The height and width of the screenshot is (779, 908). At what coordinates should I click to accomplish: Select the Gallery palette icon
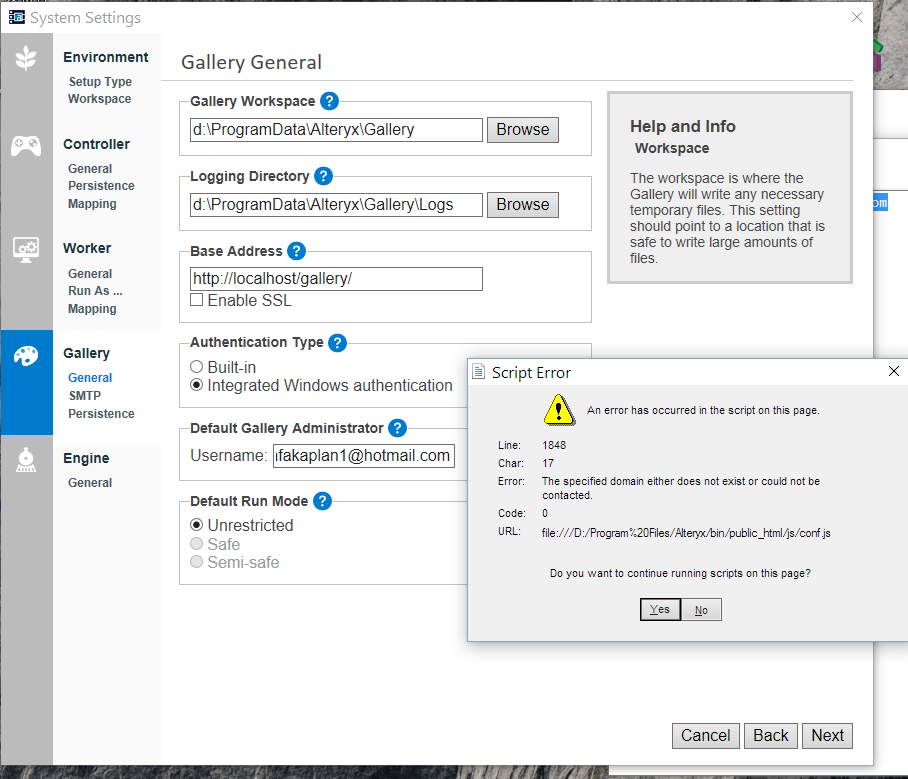[26, 356]
